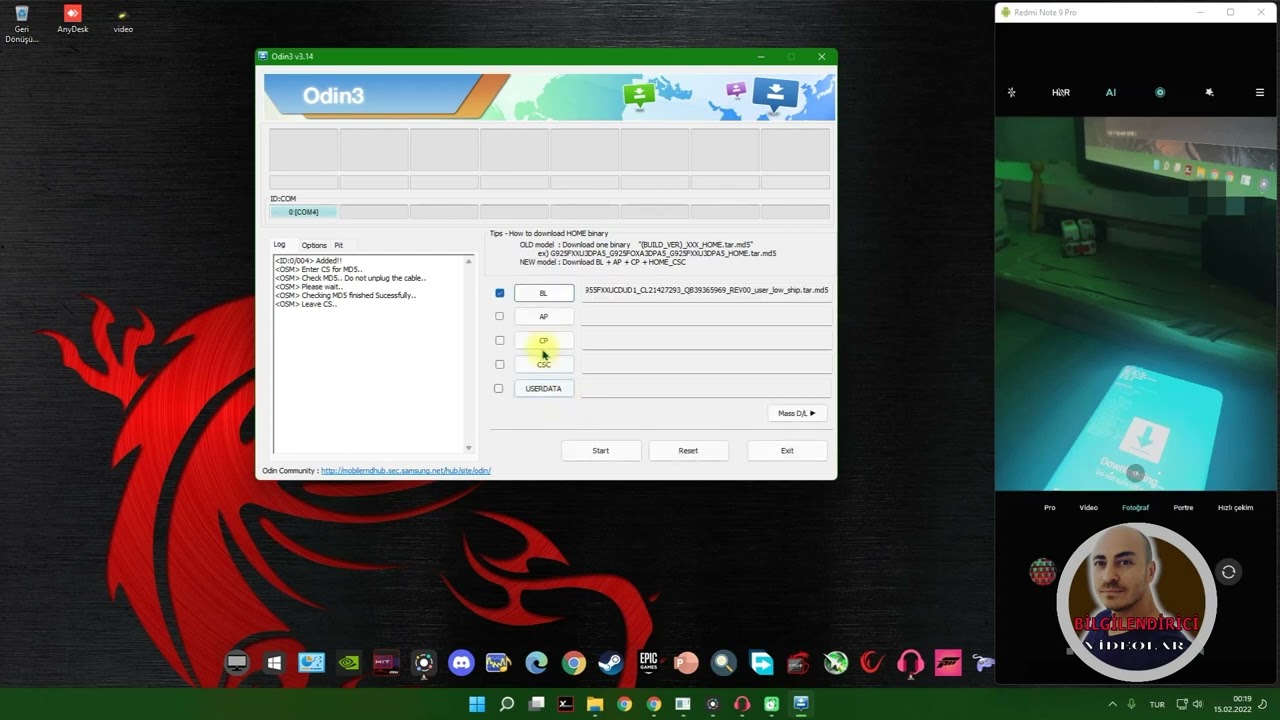
Task: Open the Mass D/L dropdown
Action: coord(797,413)
